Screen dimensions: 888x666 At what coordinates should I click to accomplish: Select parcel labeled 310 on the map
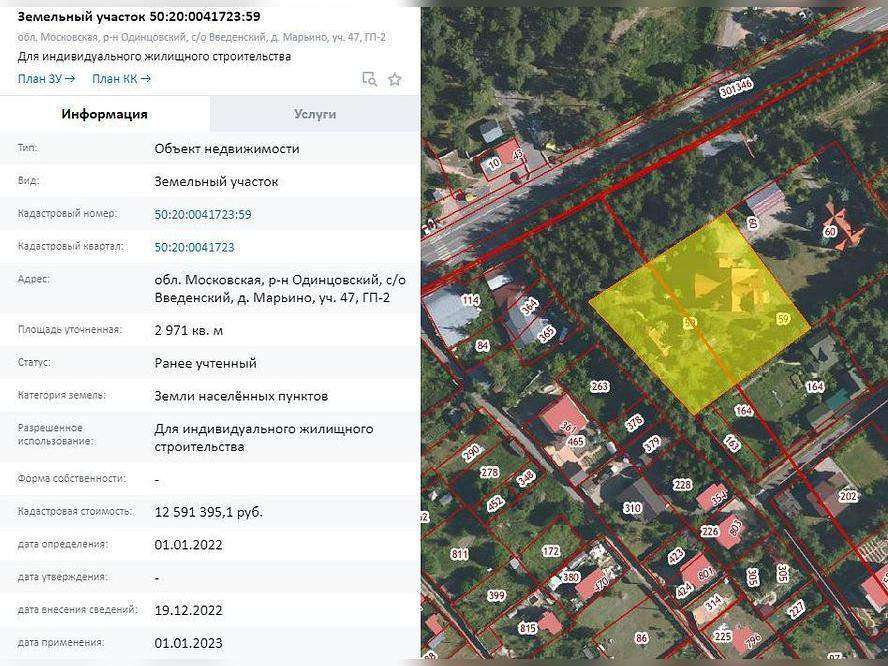point(632,508)
